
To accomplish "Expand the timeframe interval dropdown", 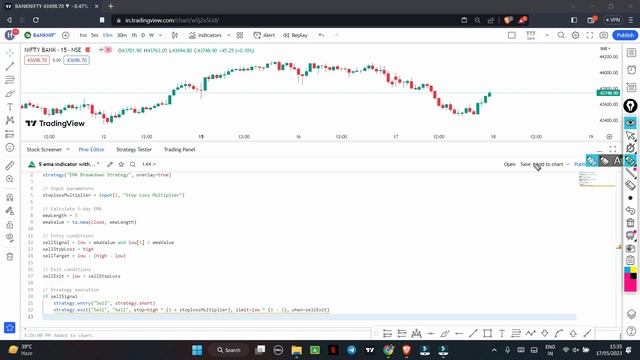I will [x=160, y=36].
